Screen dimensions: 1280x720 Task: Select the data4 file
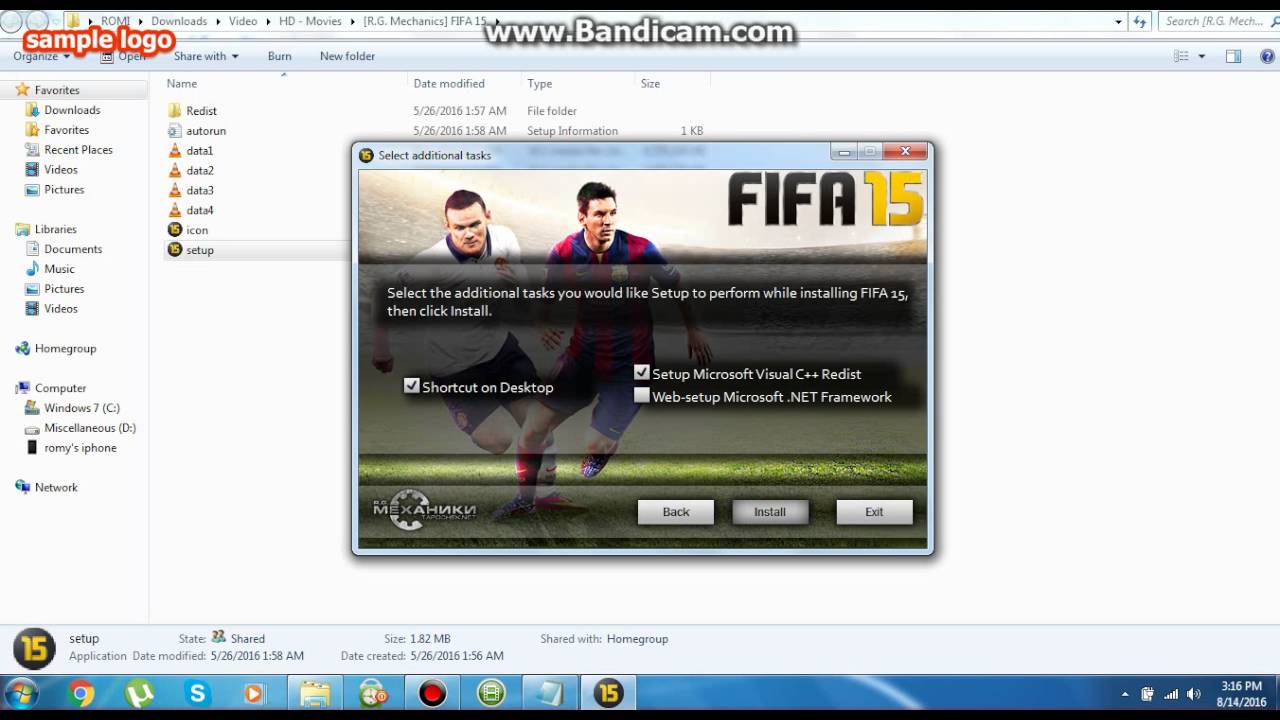coord(199,211)
